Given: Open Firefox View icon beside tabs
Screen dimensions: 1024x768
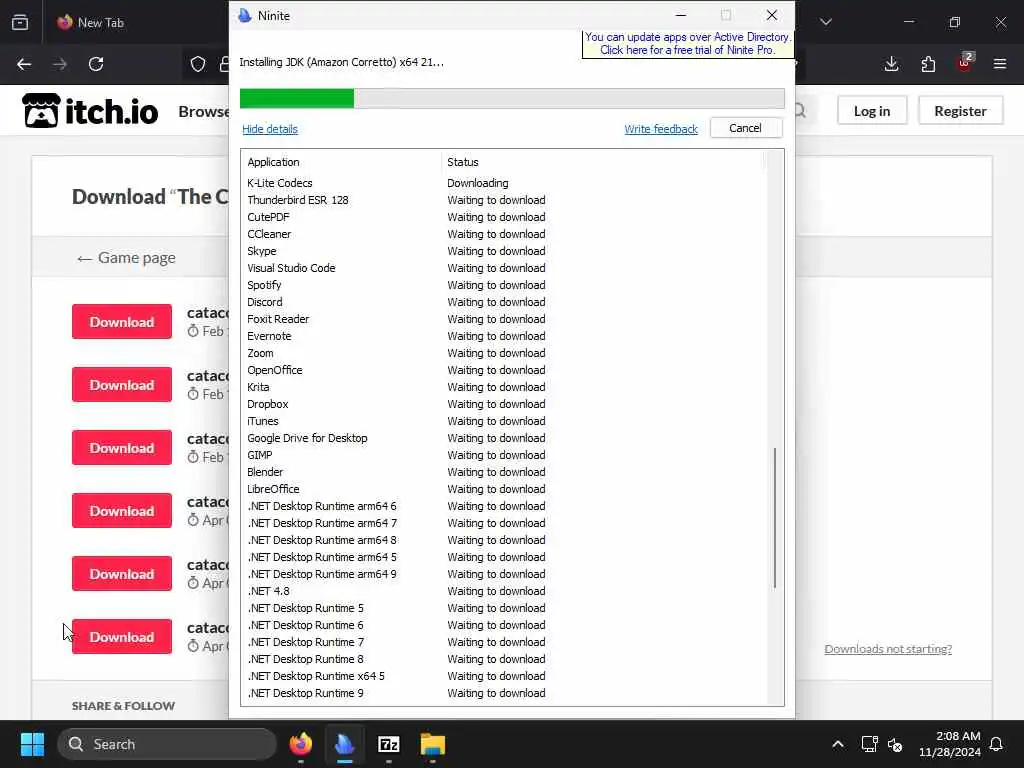Looking at the screenshot, I should [20, 22].
